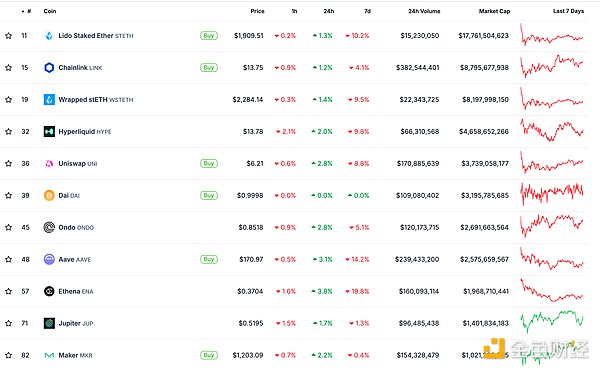Toggle favorite star for Wrapped stETH

[8, 99]
